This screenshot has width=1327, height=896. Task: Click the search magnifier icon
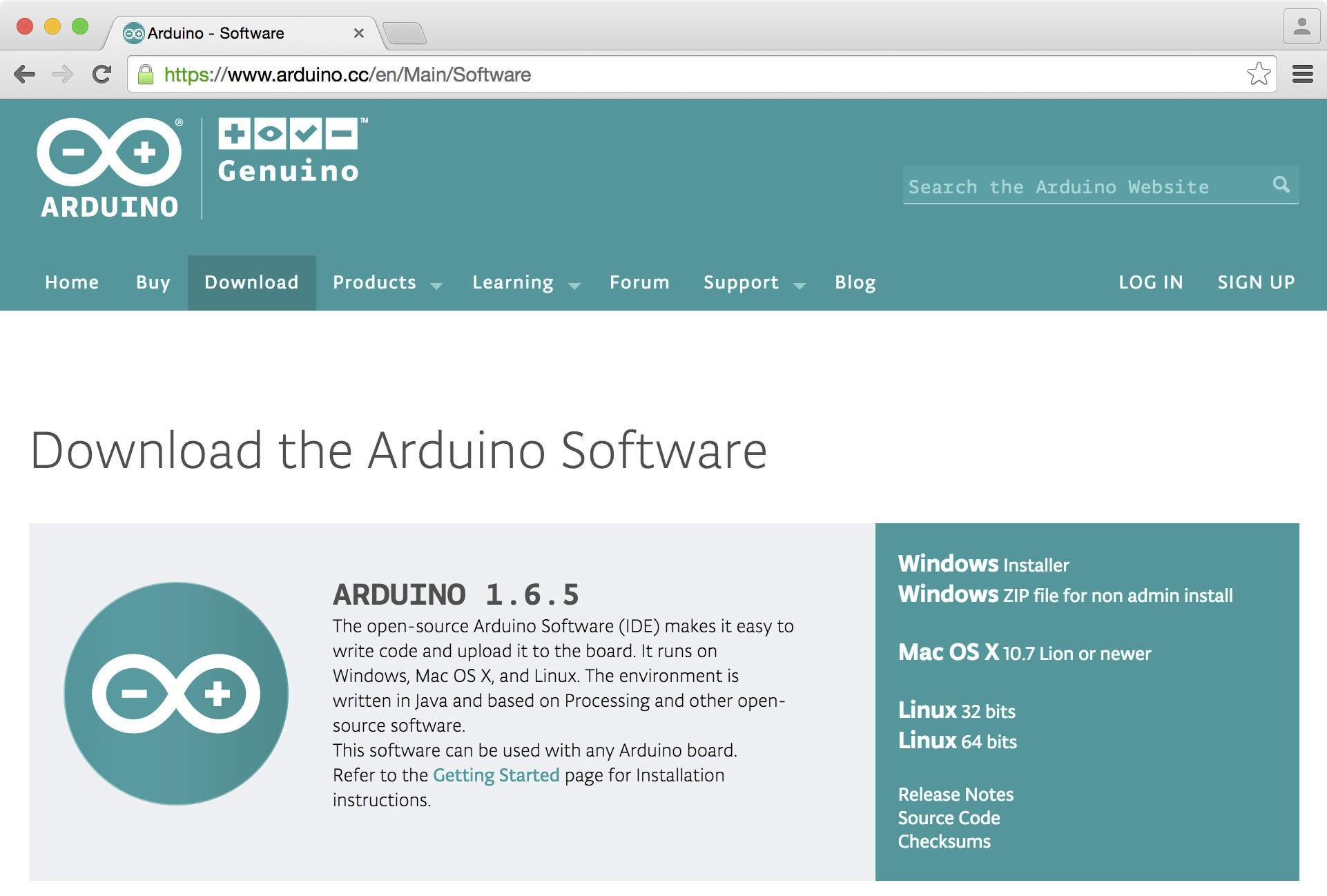(x=1281, y=184)
